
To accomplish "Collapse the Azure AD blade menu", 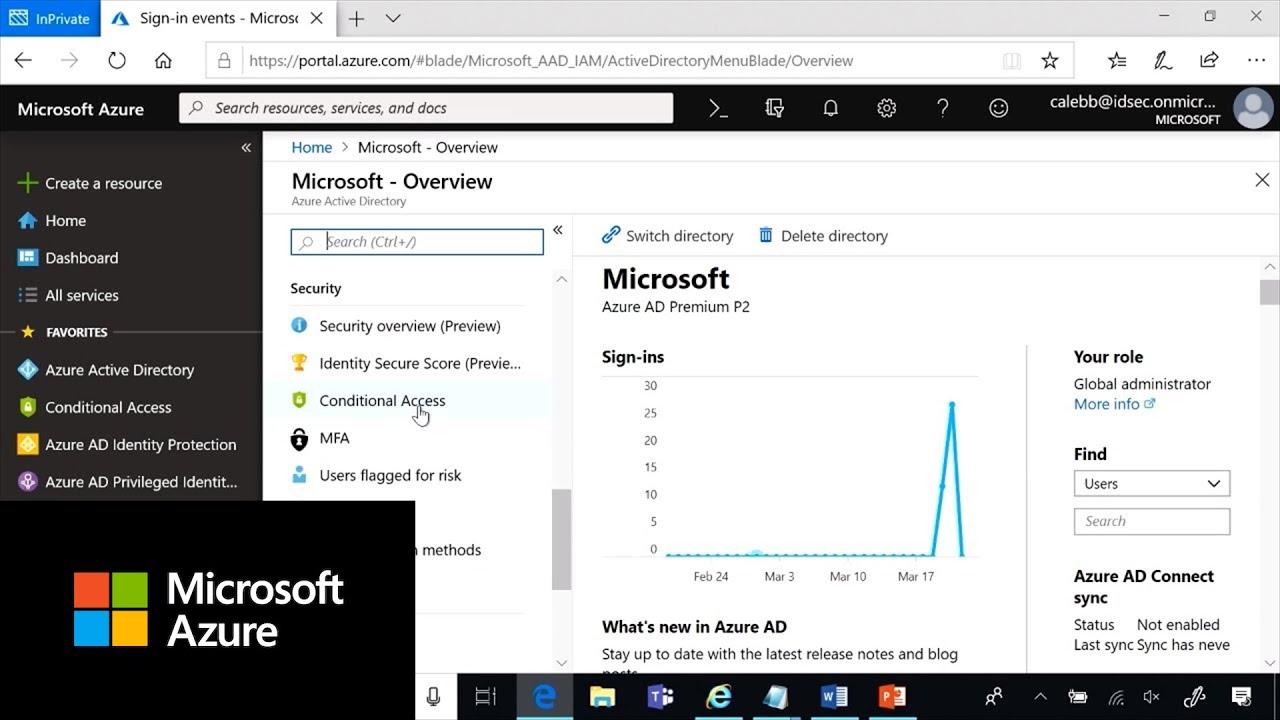I will click(x=557, y=230).
